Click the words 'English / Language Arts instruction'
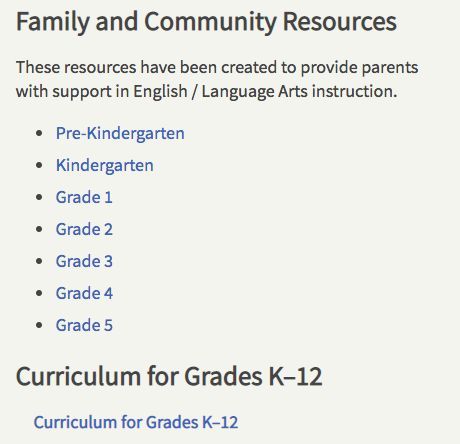The height and width of the screenshot is (444, 460). (x=265, y=91)
